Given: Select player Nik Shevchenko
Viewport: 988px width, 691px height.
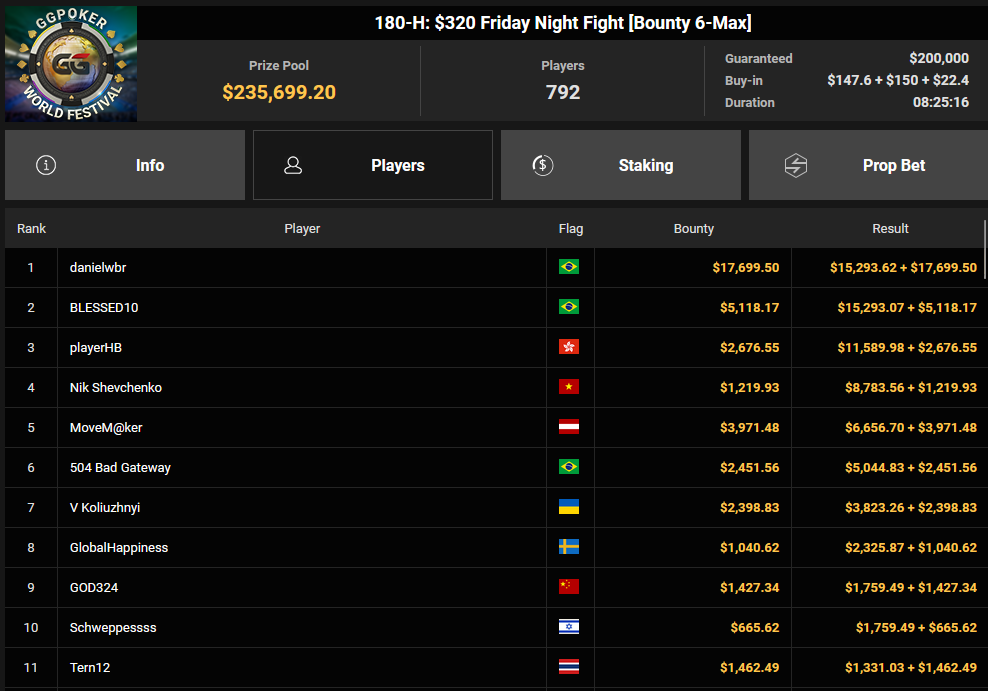Looking at the screenshot, I should 115,387.
